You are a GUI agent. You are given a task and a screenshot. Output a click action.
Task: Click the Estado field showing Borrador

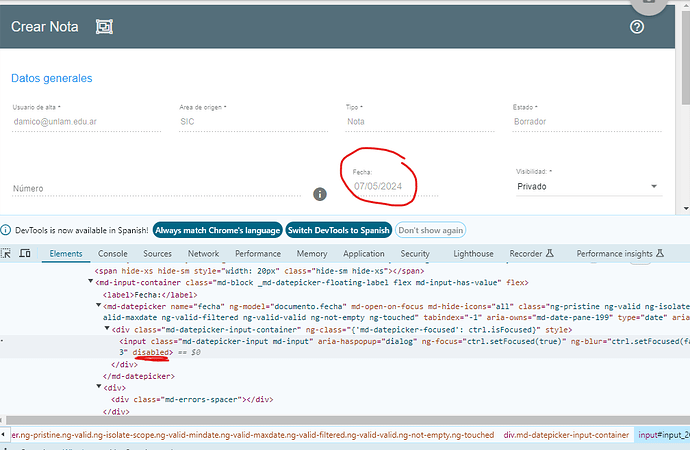587,121
